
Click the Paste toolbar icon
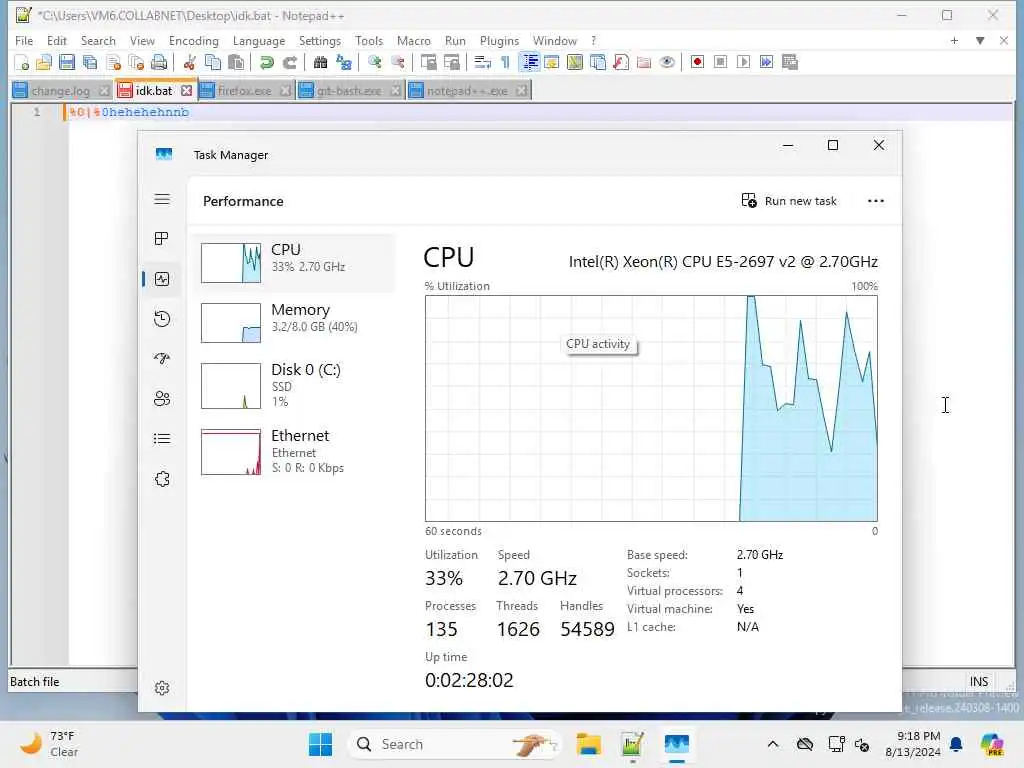pyautogui.click(x=236, y=62)
